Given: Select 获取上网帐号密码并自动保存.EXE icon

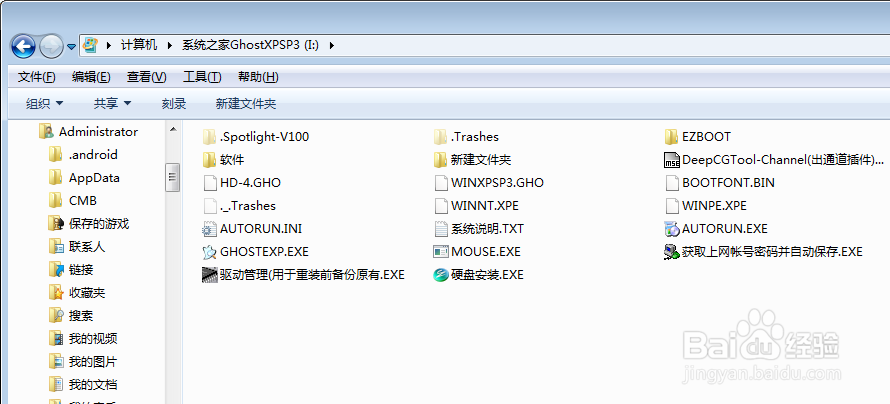Looking at the screenshot, I should tap(672, 252).
